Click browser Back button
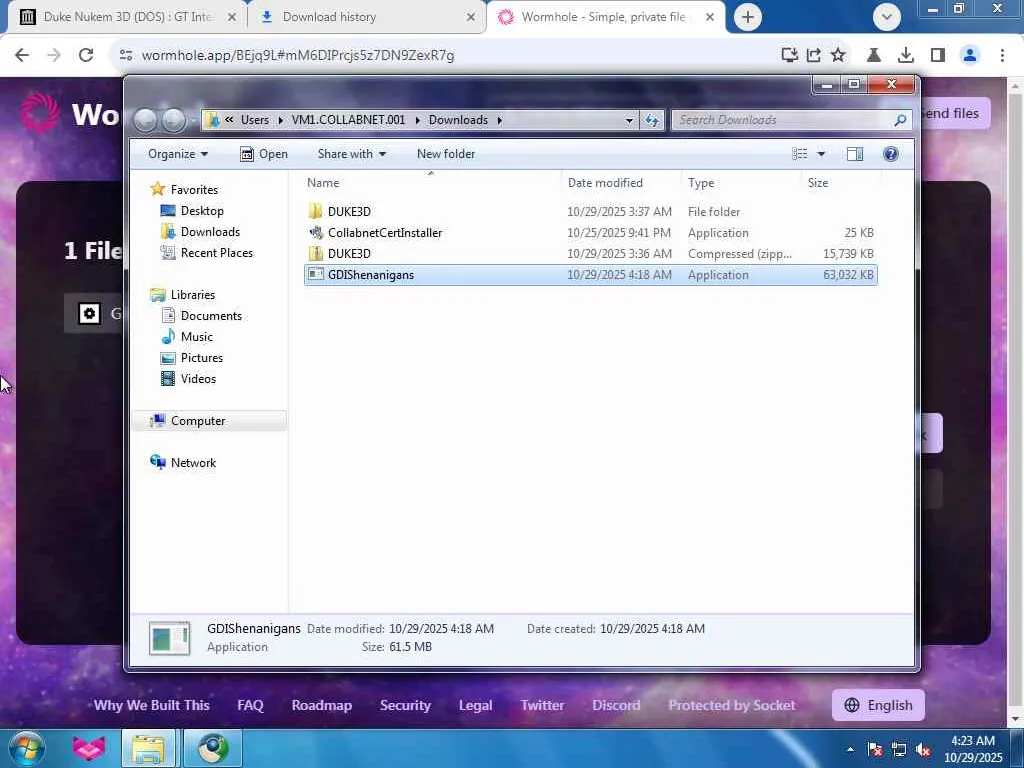This screenshot has width=1024, height=768. pyautogui.click(x=22, y=55)
